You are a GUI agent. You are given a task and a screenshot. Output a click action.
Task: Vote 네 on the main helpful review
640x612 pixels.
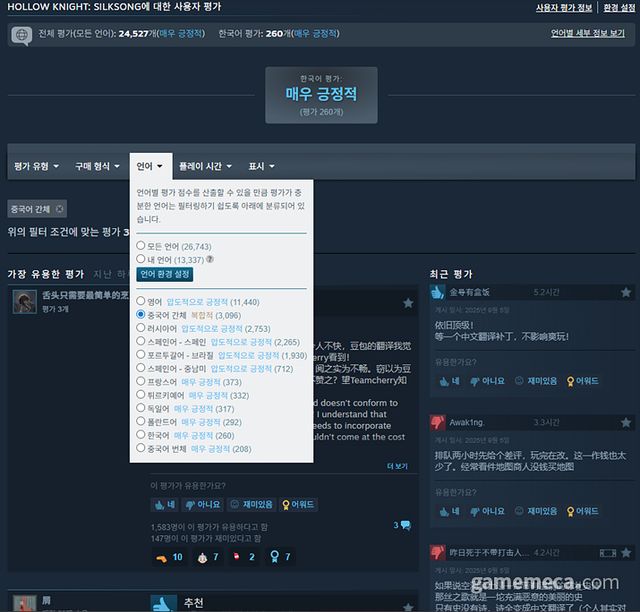coord(165,505)
